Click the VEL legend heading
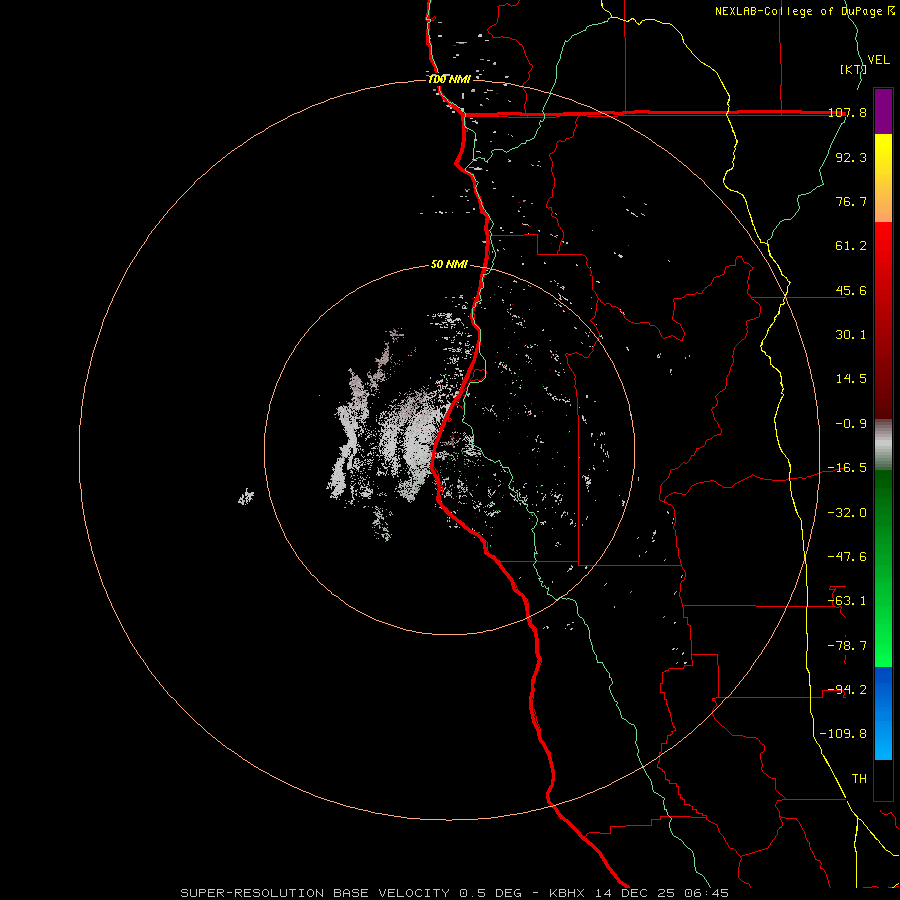The image size is (900, 900). point(878,60)
